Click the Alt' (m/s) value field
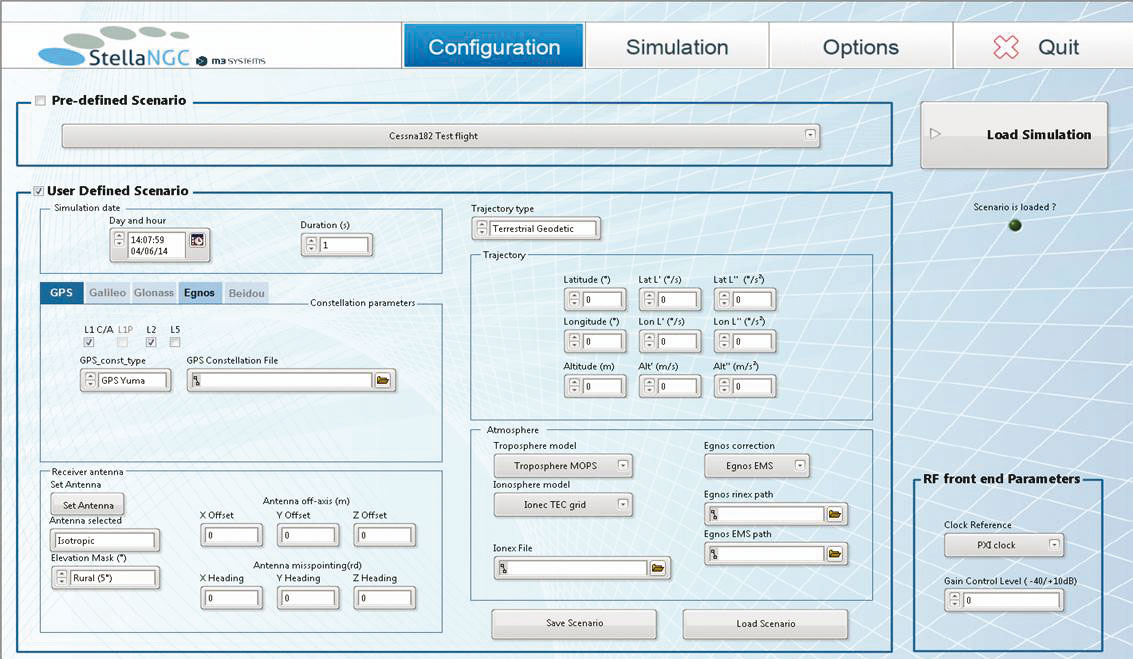Image resolution: width=1133 pixels, height=659 pixels. point(676,387)
